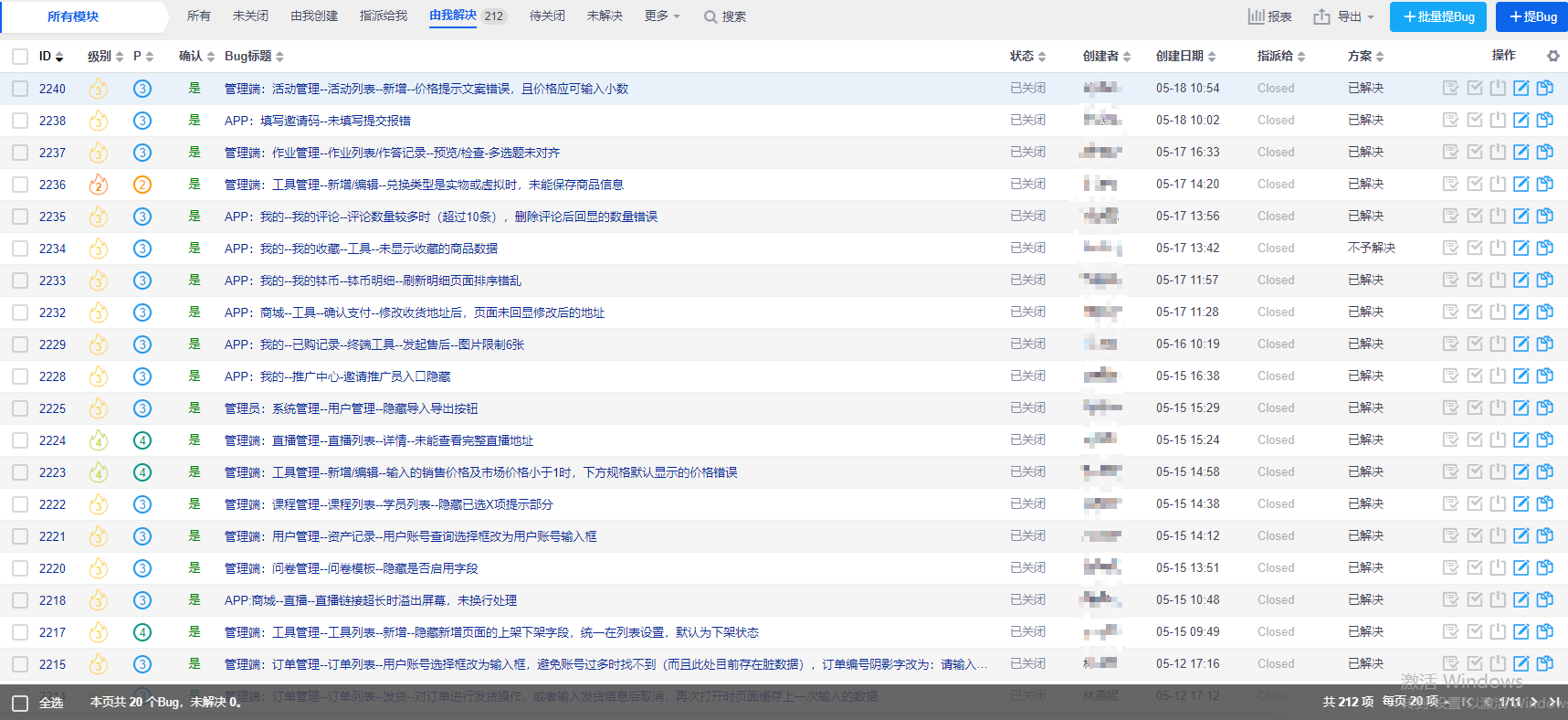This screenshot has width=1568, height=720.
Task: Check the box for bug 2238
Action: pyautogui.click(x=20, y=121)
